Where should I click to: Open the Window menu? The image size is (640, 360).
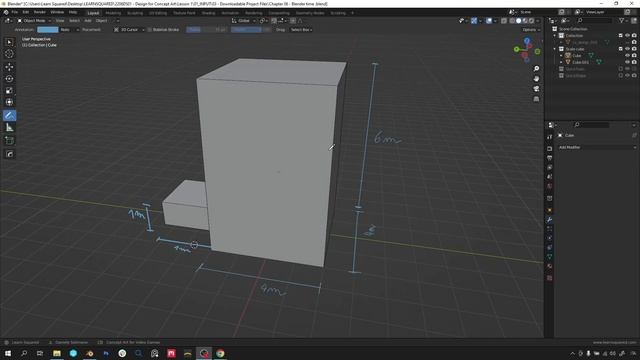[x=57, y=12]
